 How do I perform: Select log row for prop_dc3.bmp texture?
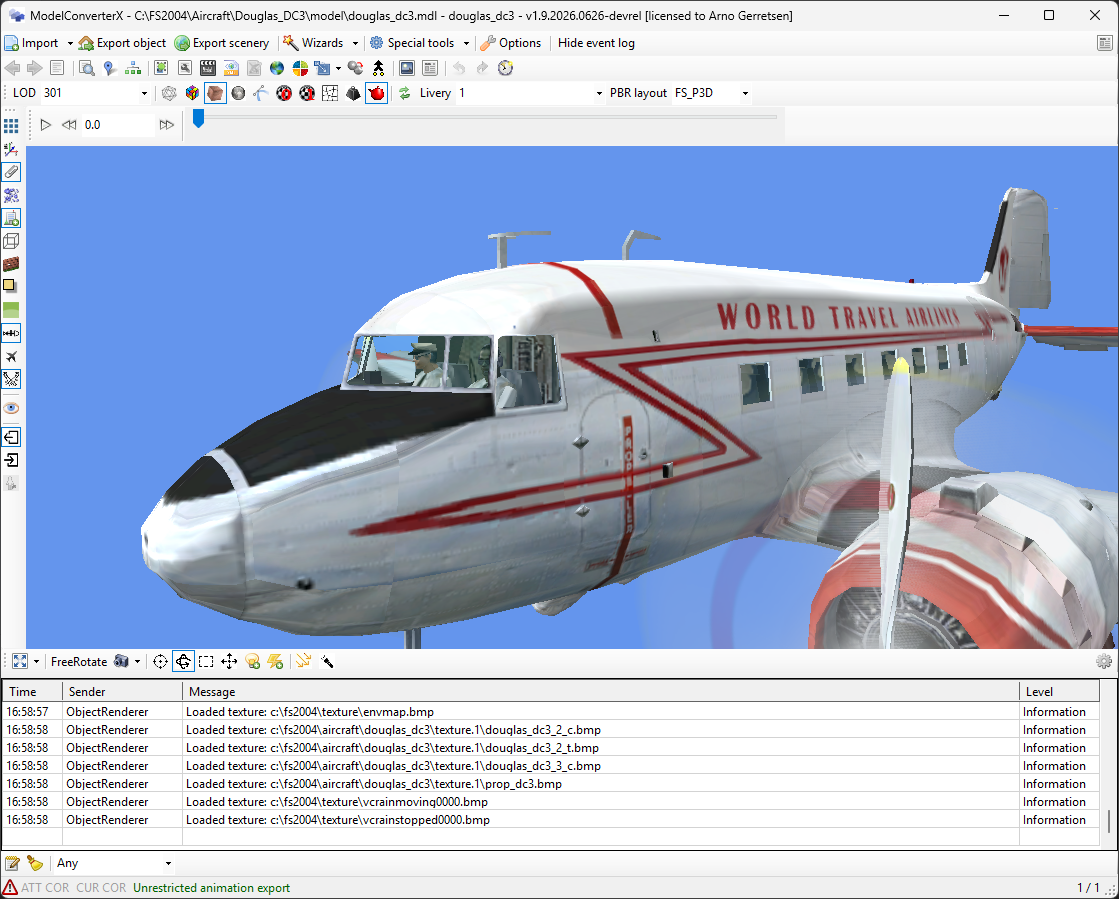point(550,783)
